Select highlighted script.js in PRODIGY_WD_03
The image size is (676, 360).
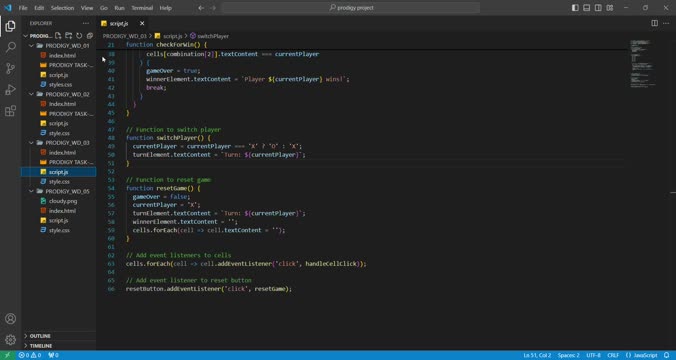coord(58,172)
